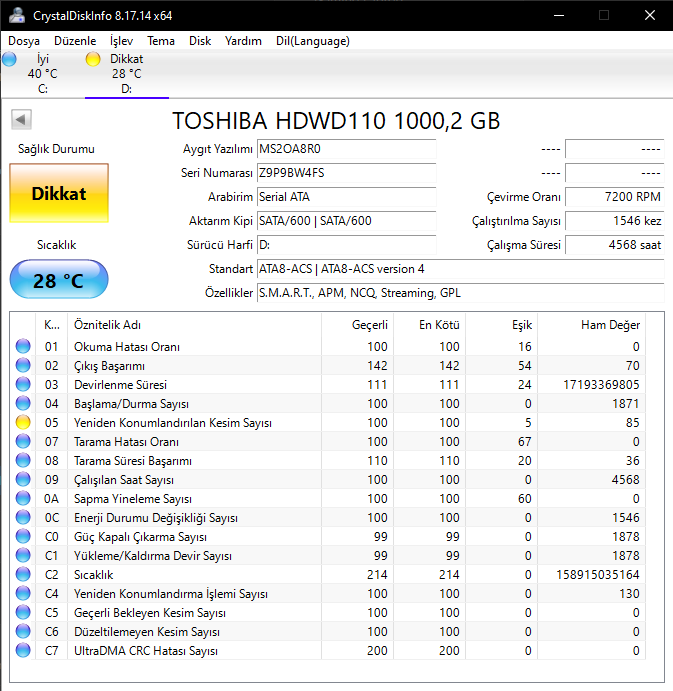Click status orb of Sapma Yineleme Sayısı row

(x=23, y=498)
